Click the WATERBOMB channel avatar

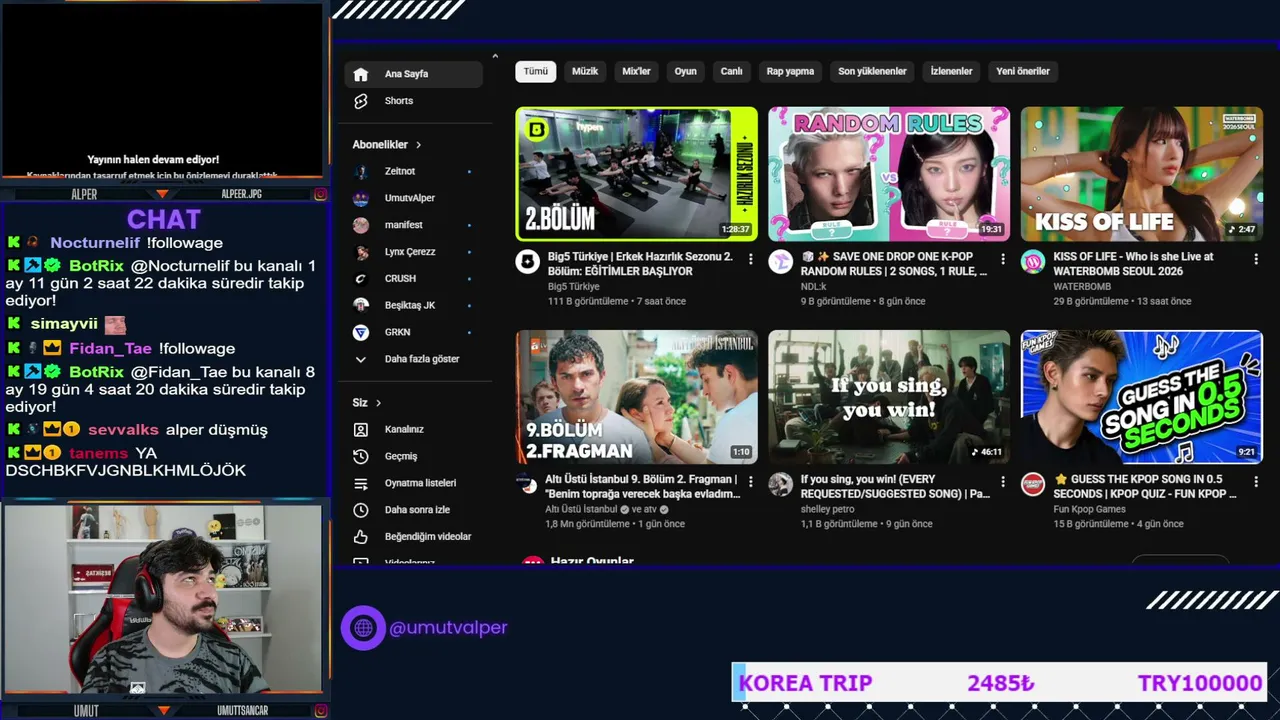point(1033,262)
